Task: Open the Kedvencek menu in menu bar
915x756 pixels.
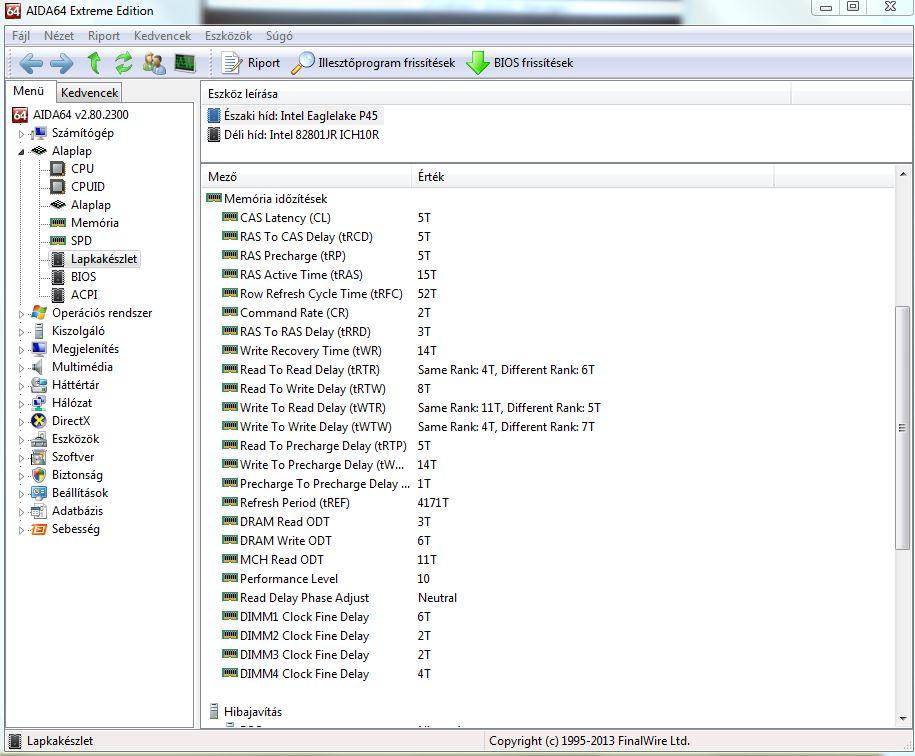Action: (162, 36)
